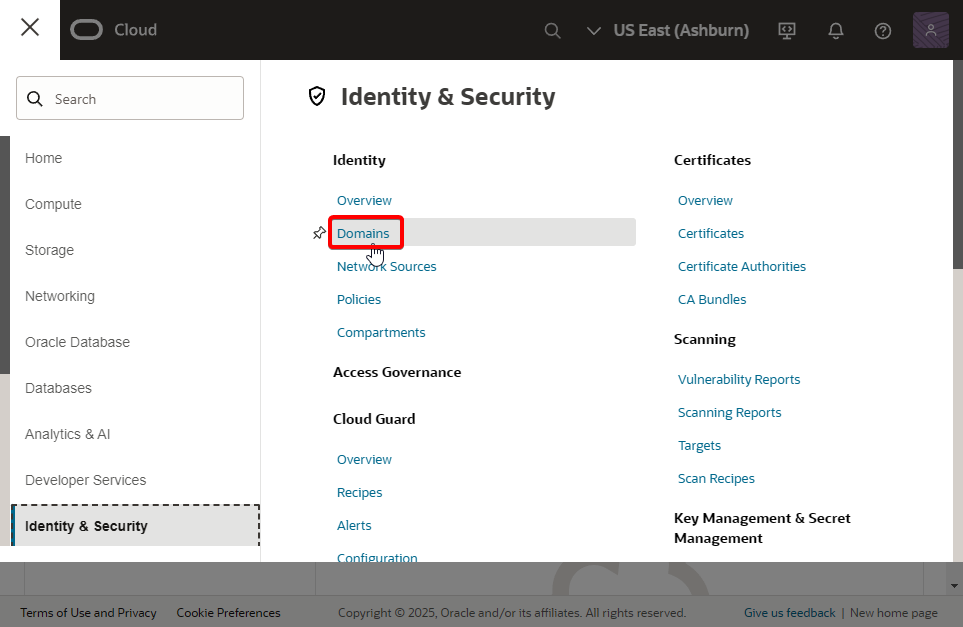Viewport: 963px width, 627px height.
Task: Select Compute in the navigation menu
Action: [53, 204]
